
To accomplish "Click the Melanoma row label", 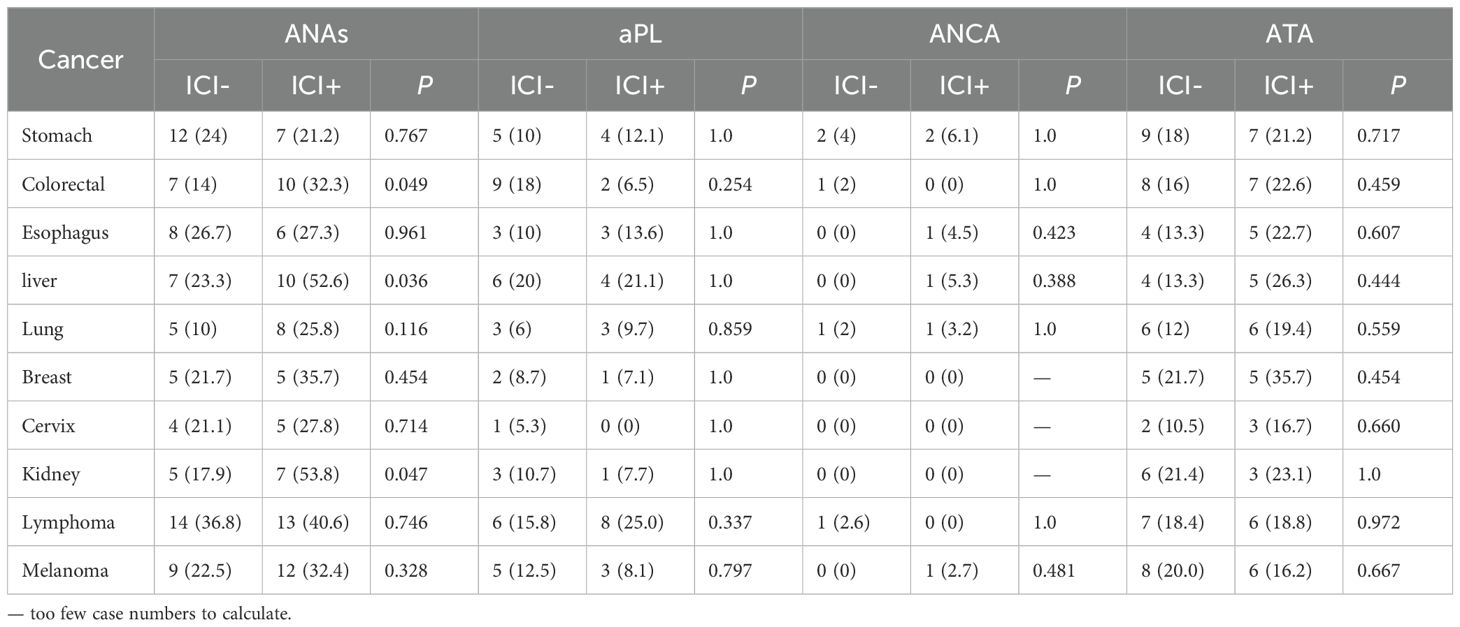I will pyautogui.click(x=65, y=572).
